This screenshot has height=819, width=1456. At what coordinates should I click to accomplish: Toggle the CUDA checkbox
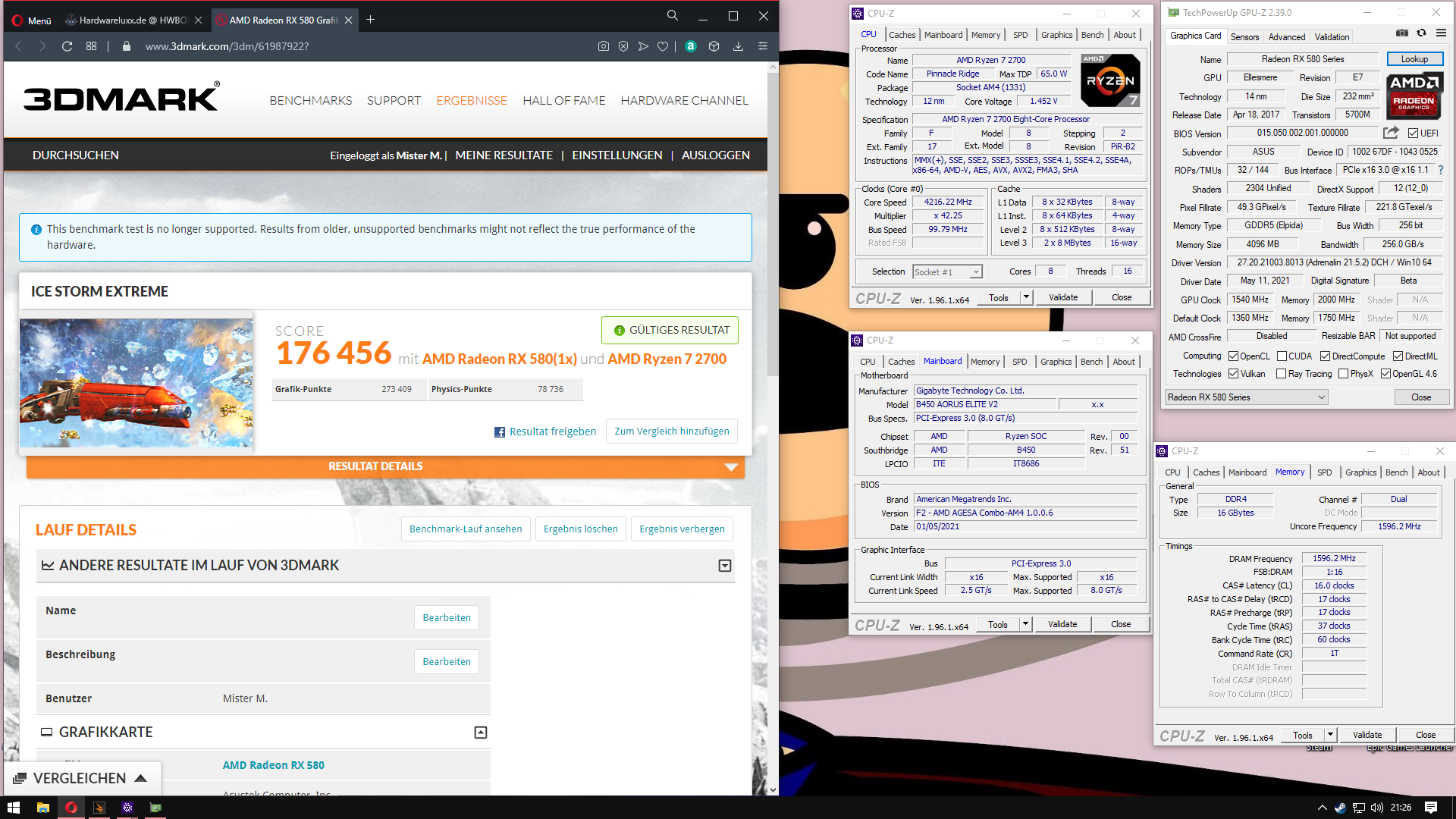[1282, 356]
